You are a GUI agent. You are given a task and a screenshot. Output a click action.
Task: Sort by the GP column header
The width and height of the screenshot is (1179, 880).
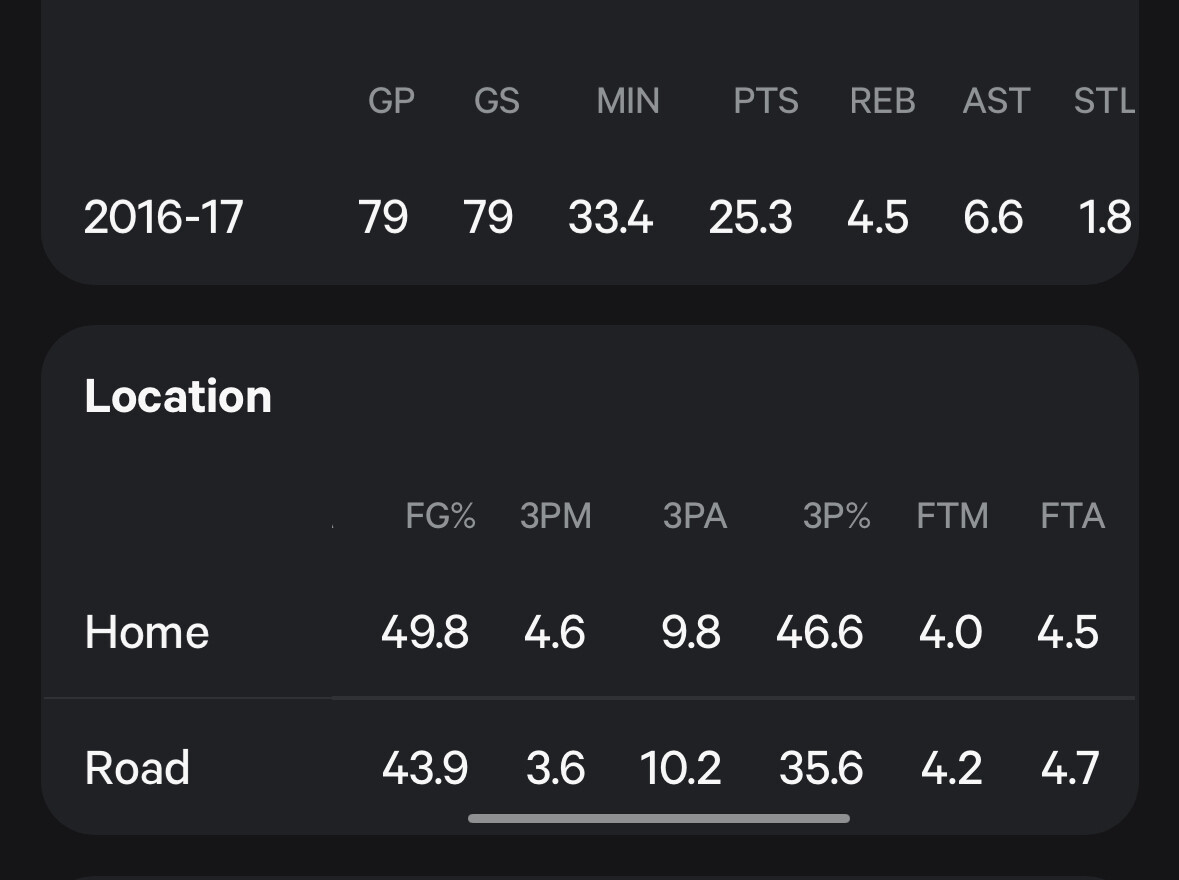(391, 101)
